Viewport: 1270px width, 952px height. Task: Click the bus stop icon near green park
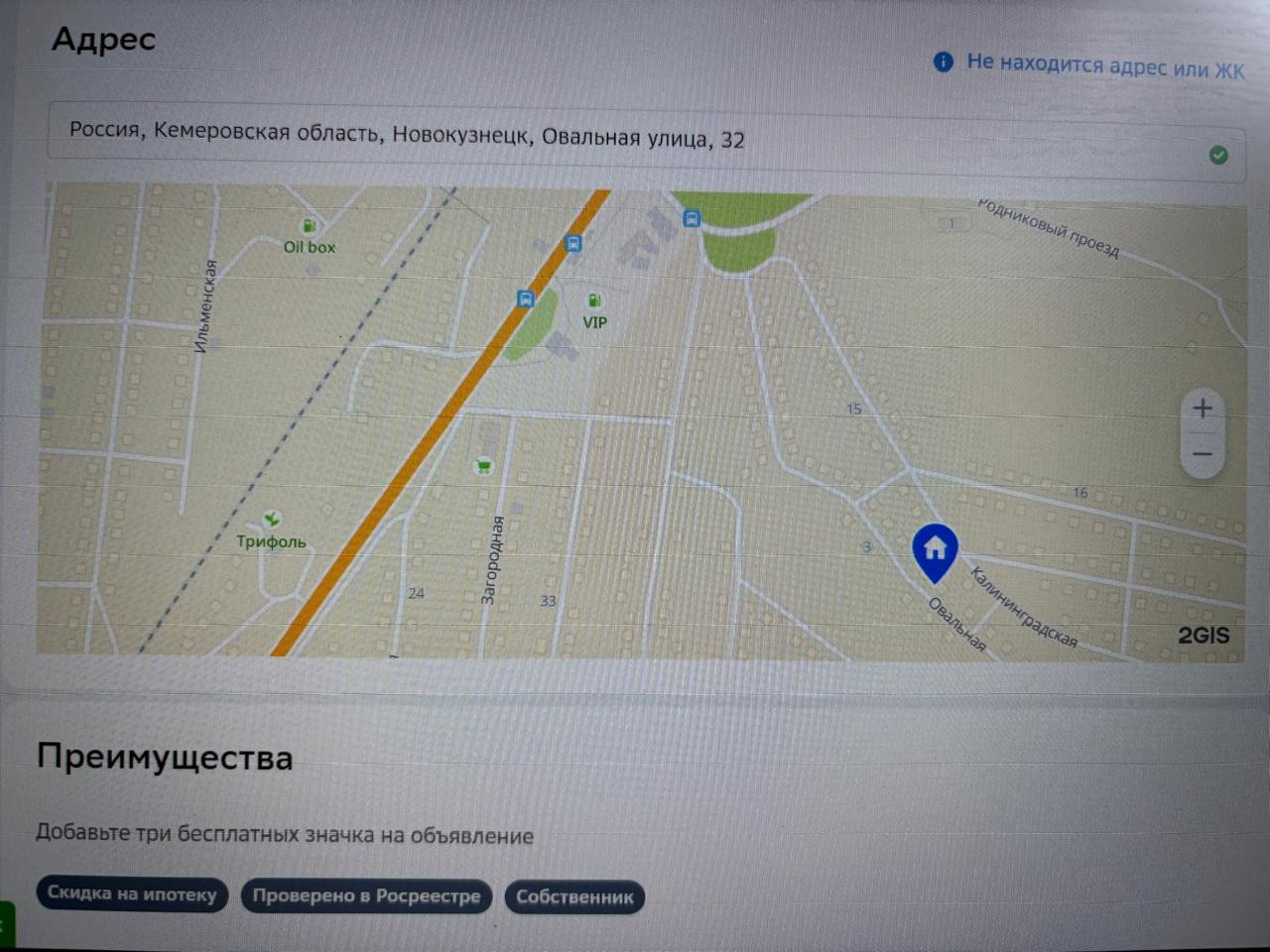[x=692, y=218]
